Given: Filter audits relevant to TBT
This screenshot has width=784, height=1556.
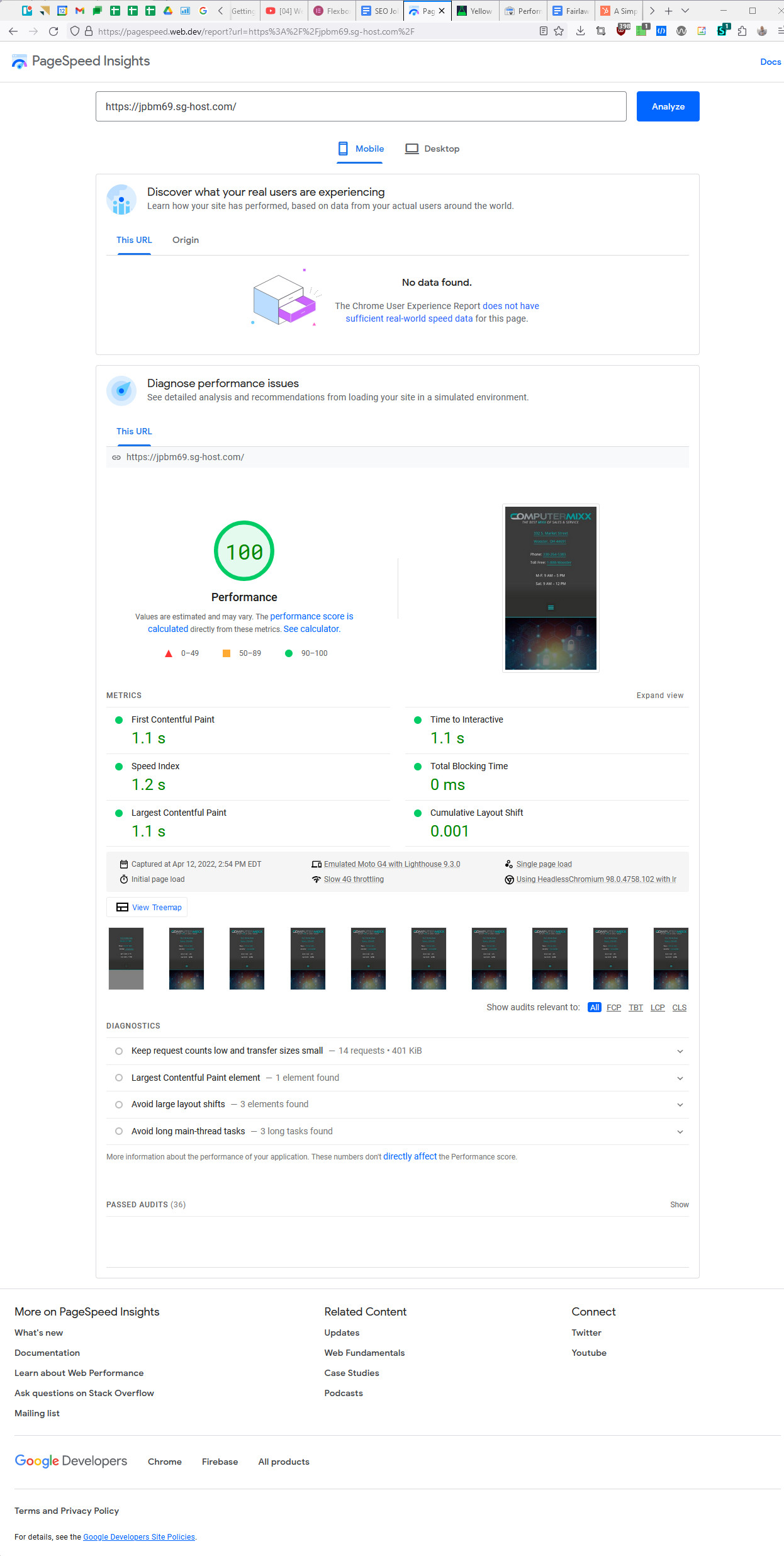Looking at the screenshot, I should 636,1007.
